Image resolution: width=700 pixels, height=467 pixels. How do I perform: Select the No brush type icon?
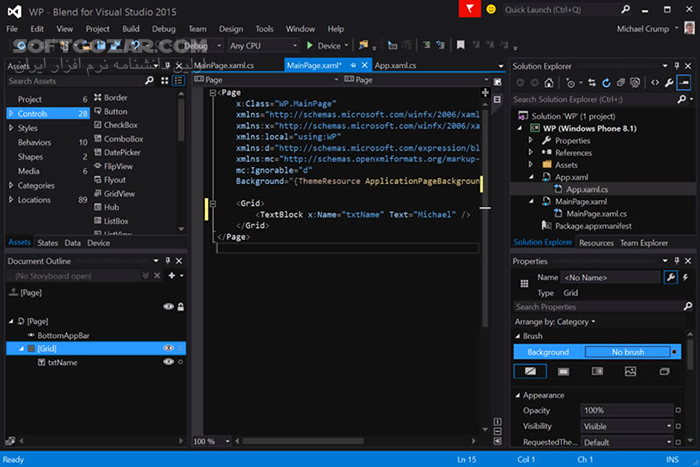(530, 371)
